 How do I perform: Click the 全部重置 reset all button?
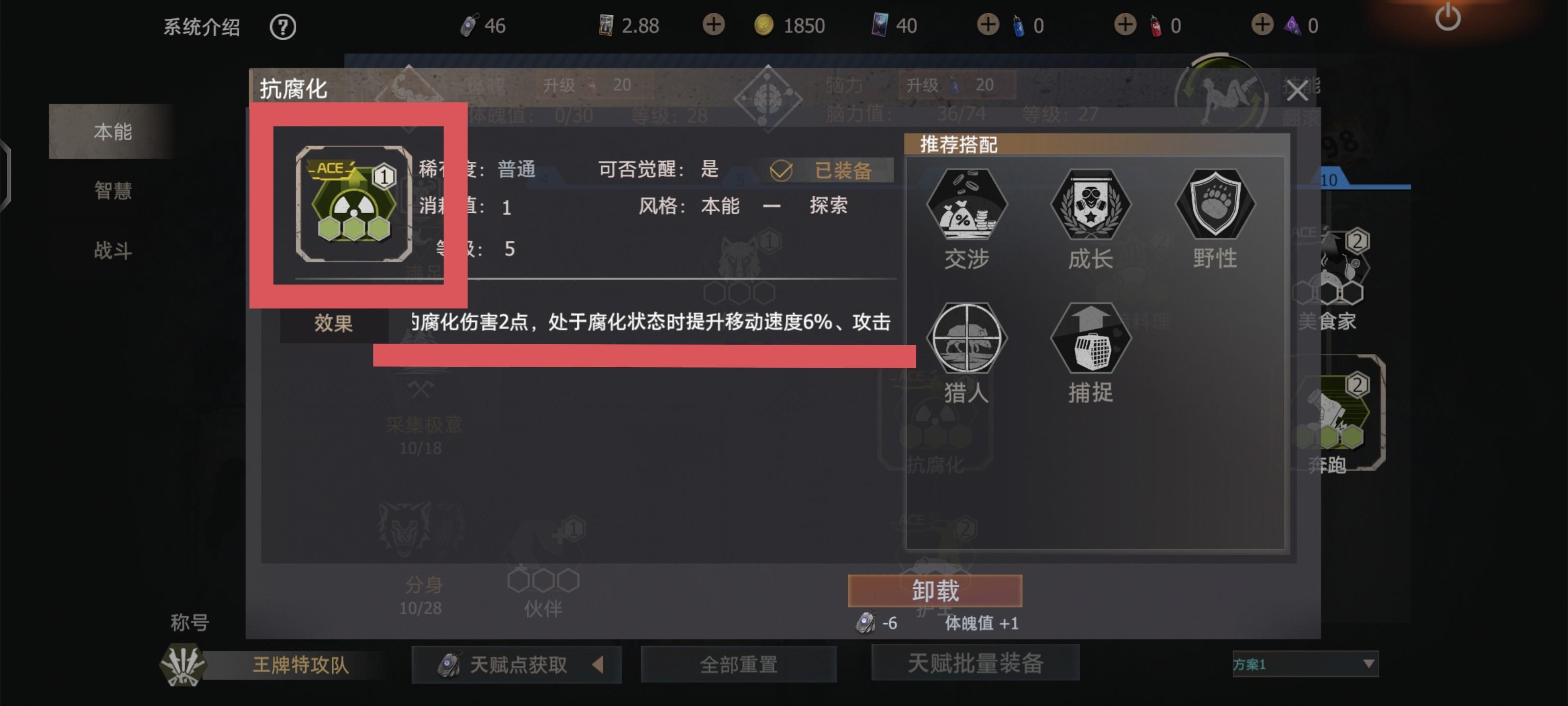pyautogui.click(x=738, y=664)
